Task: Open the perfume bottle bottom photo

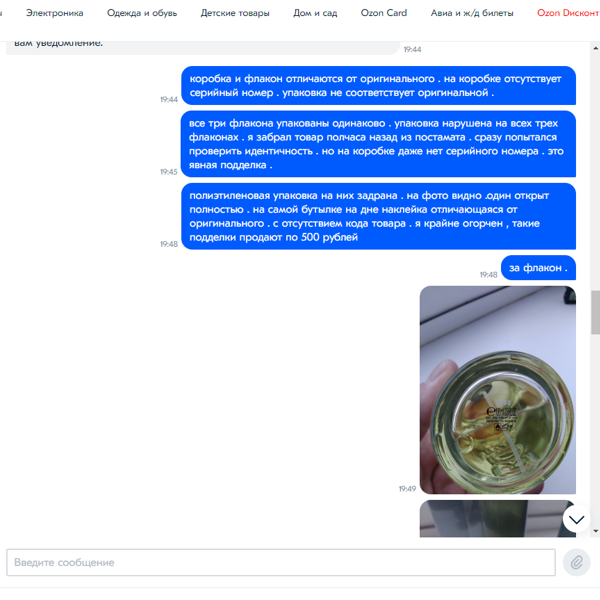Action: 498,390
